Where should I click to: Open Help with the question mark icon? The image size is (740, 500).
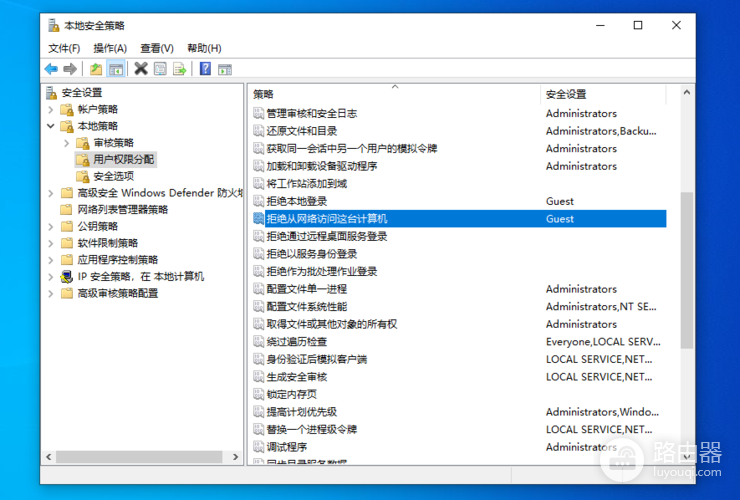point(205,69)
